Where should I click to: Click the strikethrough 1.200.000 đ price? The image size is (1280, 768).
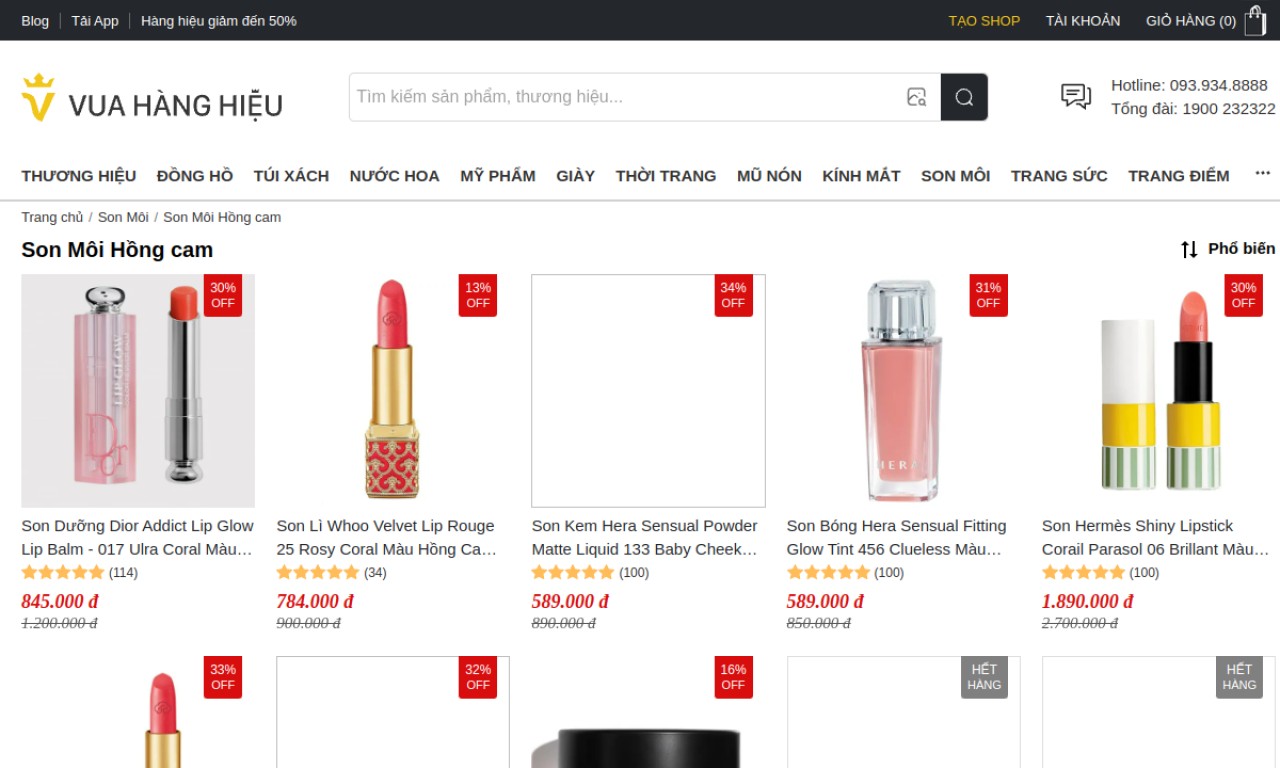point(59,623)
